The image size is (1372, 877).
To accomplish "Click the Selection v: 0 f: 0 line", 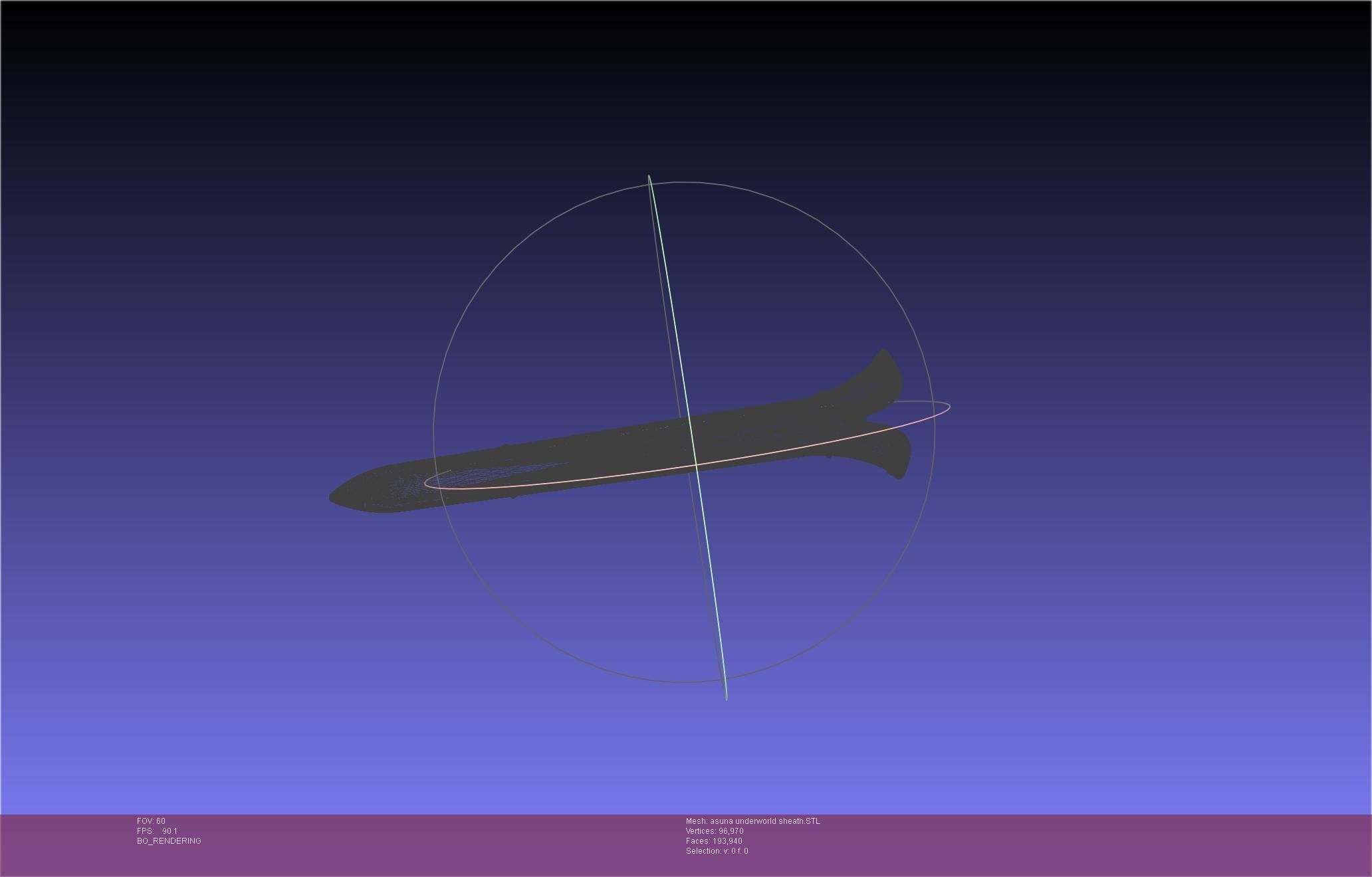I will [x=717, y=851].
